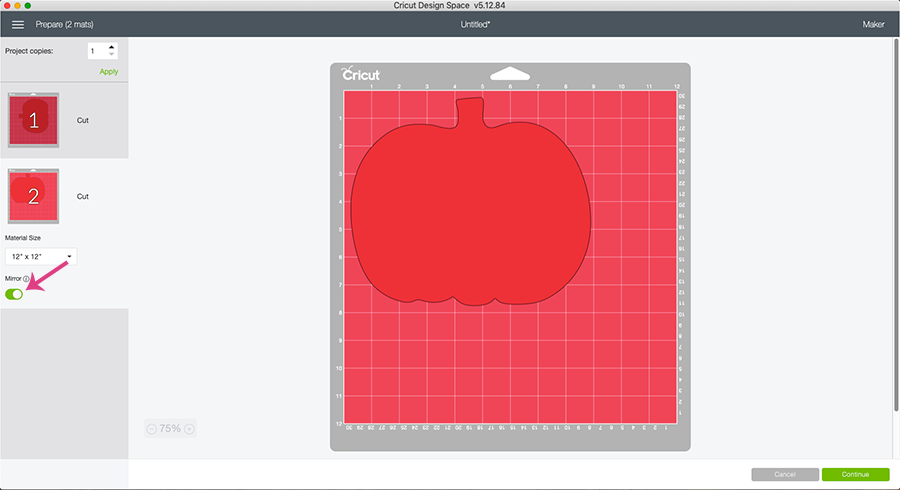Decrease project copies with down arrow
The width and height of the screenshot is (900, 490).
tap(110, 54)
